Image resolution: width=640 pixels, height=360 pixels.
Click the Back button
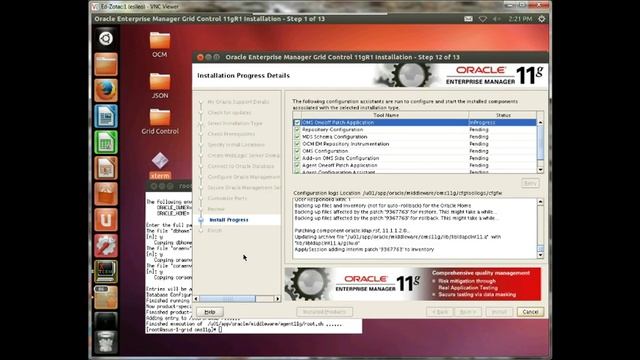[x=440, y=312]
